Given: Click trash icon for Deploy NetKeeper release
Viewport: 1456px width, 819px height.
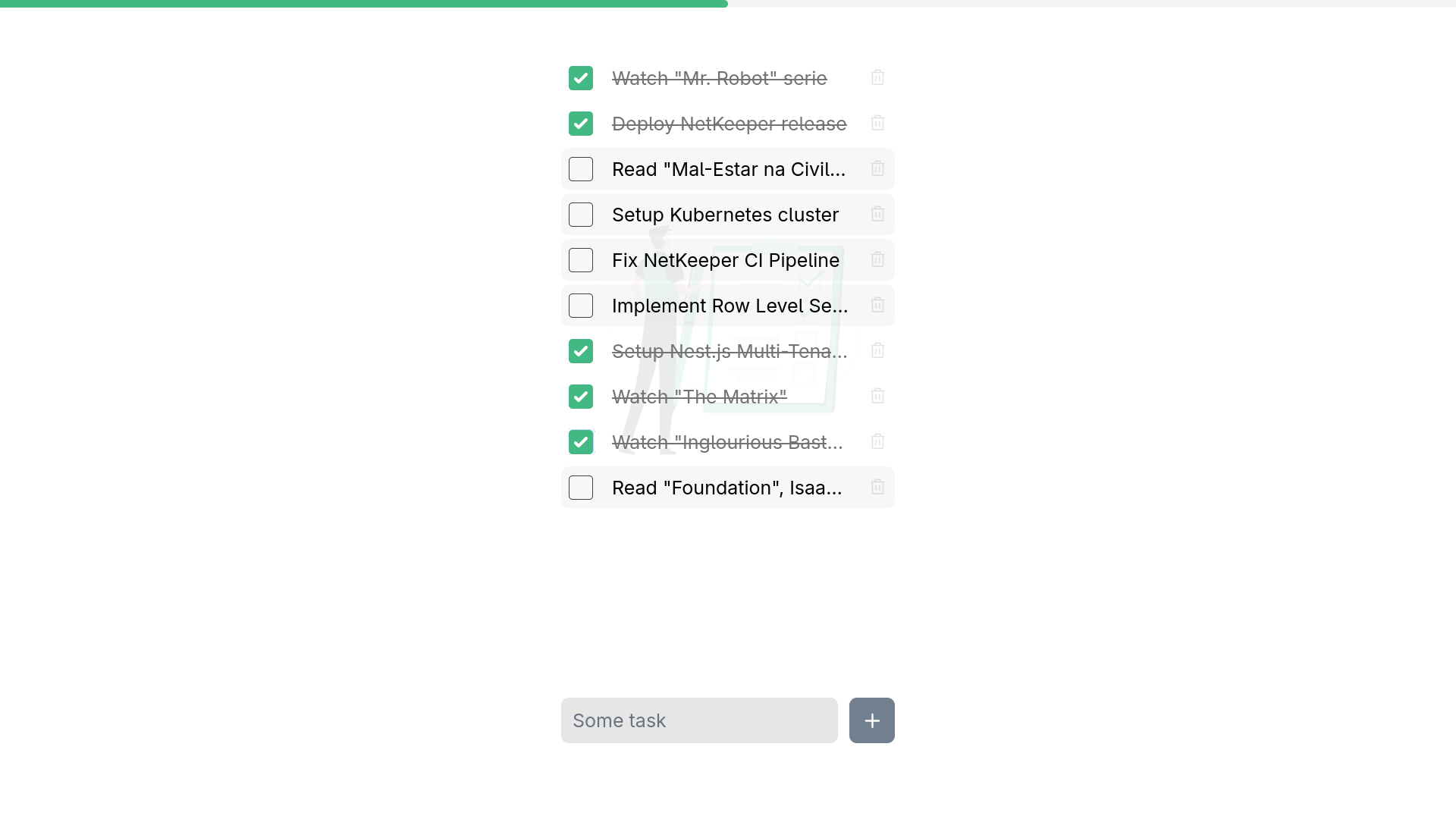Looking at the screenshot, I should pyautogui.click(x=877, y=123).
